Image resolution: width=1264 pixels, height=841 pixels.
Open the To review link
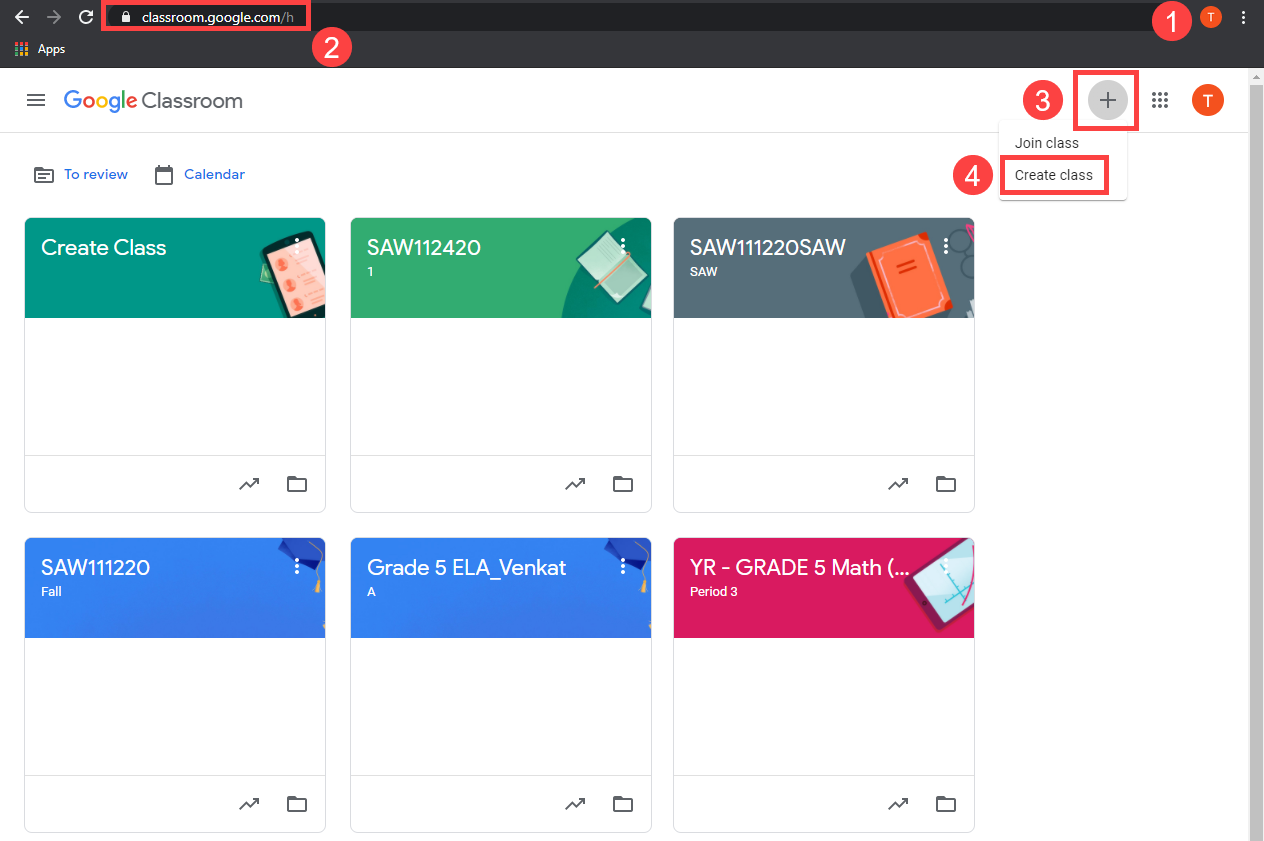tap(96, 174)
